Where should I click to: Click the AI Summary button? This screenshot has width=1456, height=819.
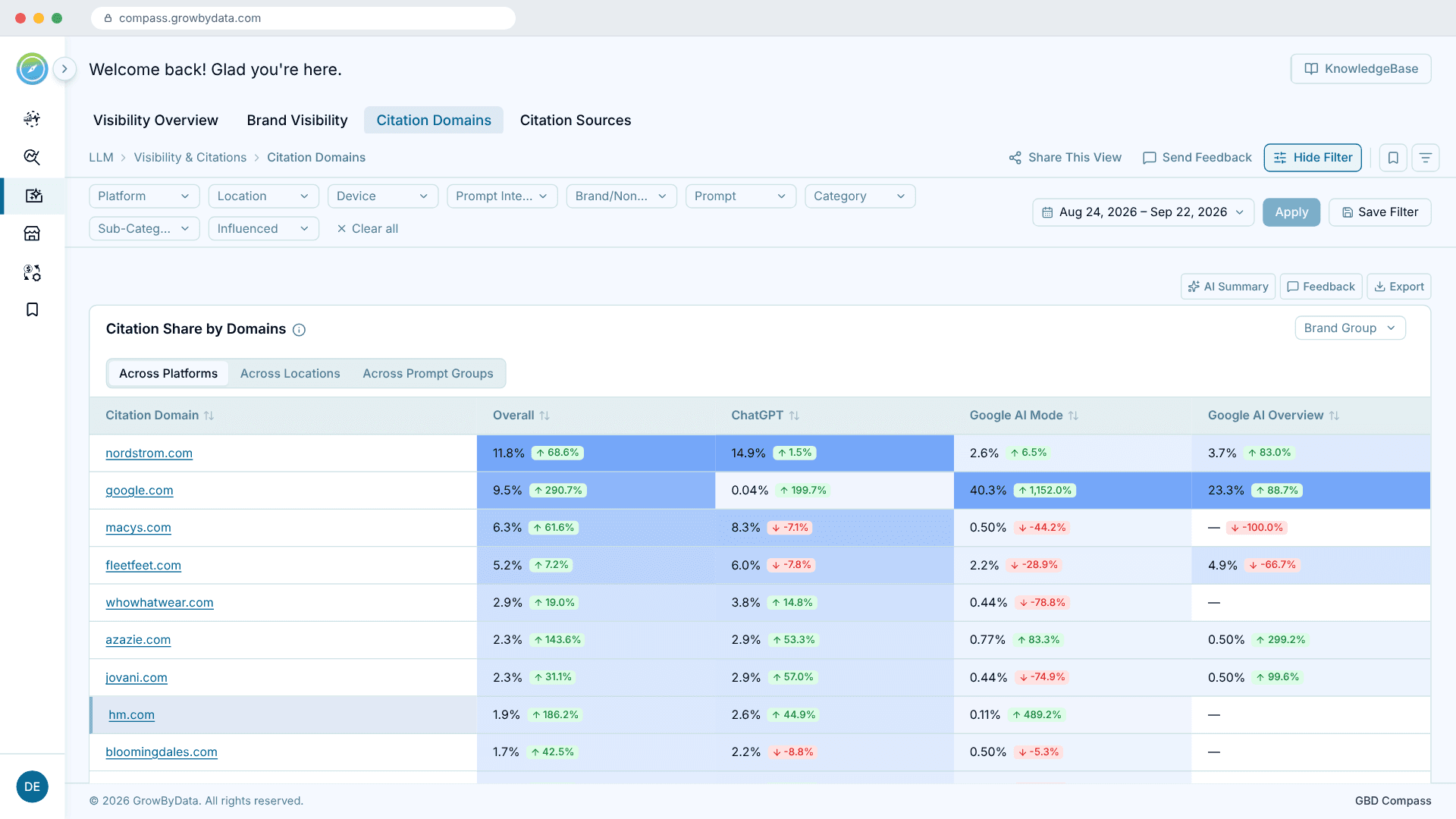coord(1228,287)
